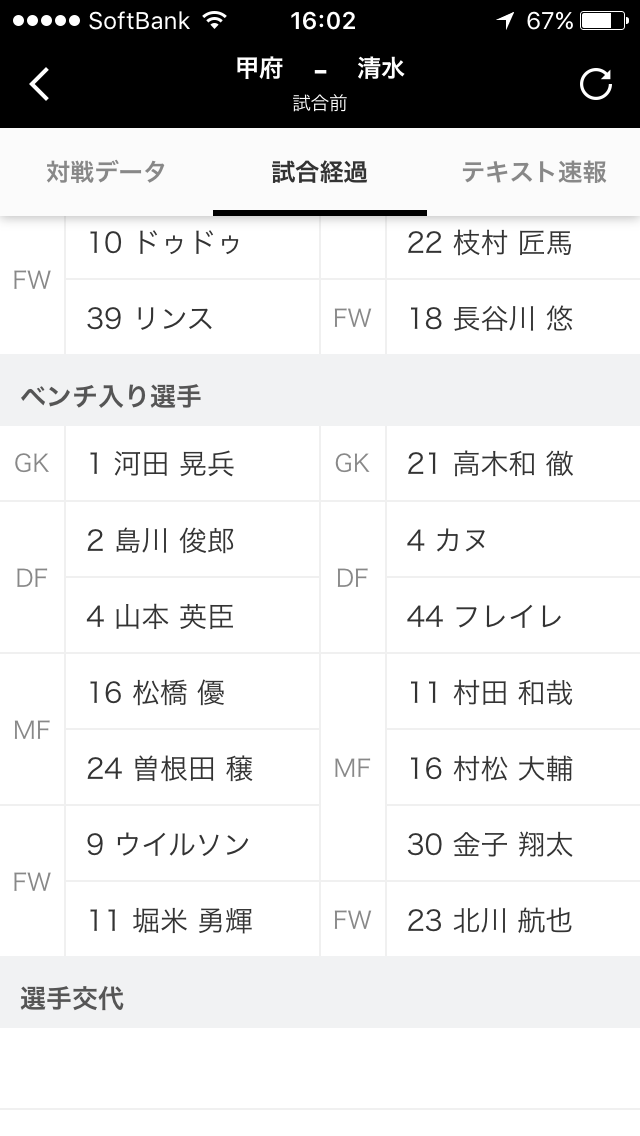Switch to テキスト速報 tab
The height and width of the screenshot is (1136, 640).
[534, 172]
